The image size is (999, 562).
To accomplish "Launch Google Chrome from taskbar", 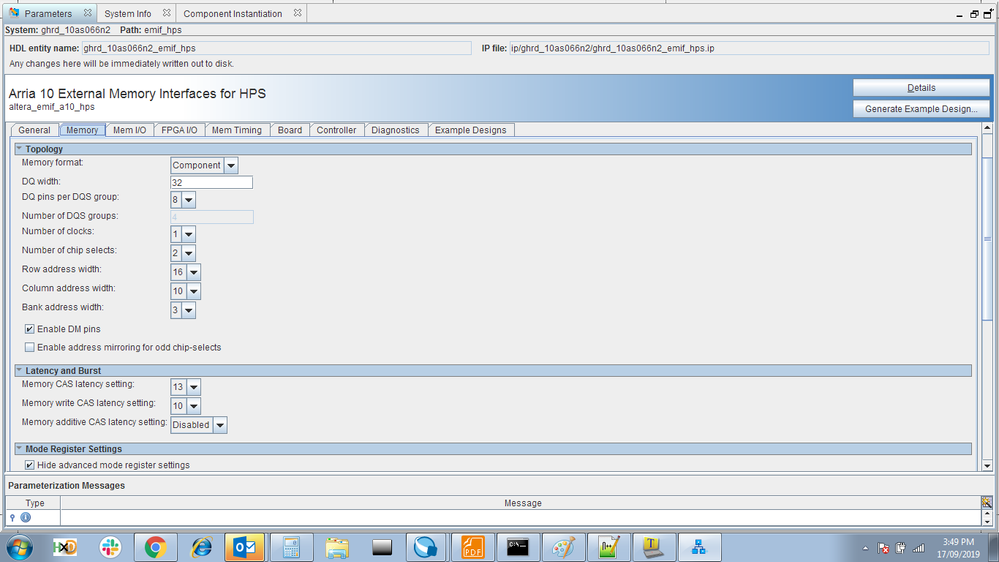I will 155,547.
